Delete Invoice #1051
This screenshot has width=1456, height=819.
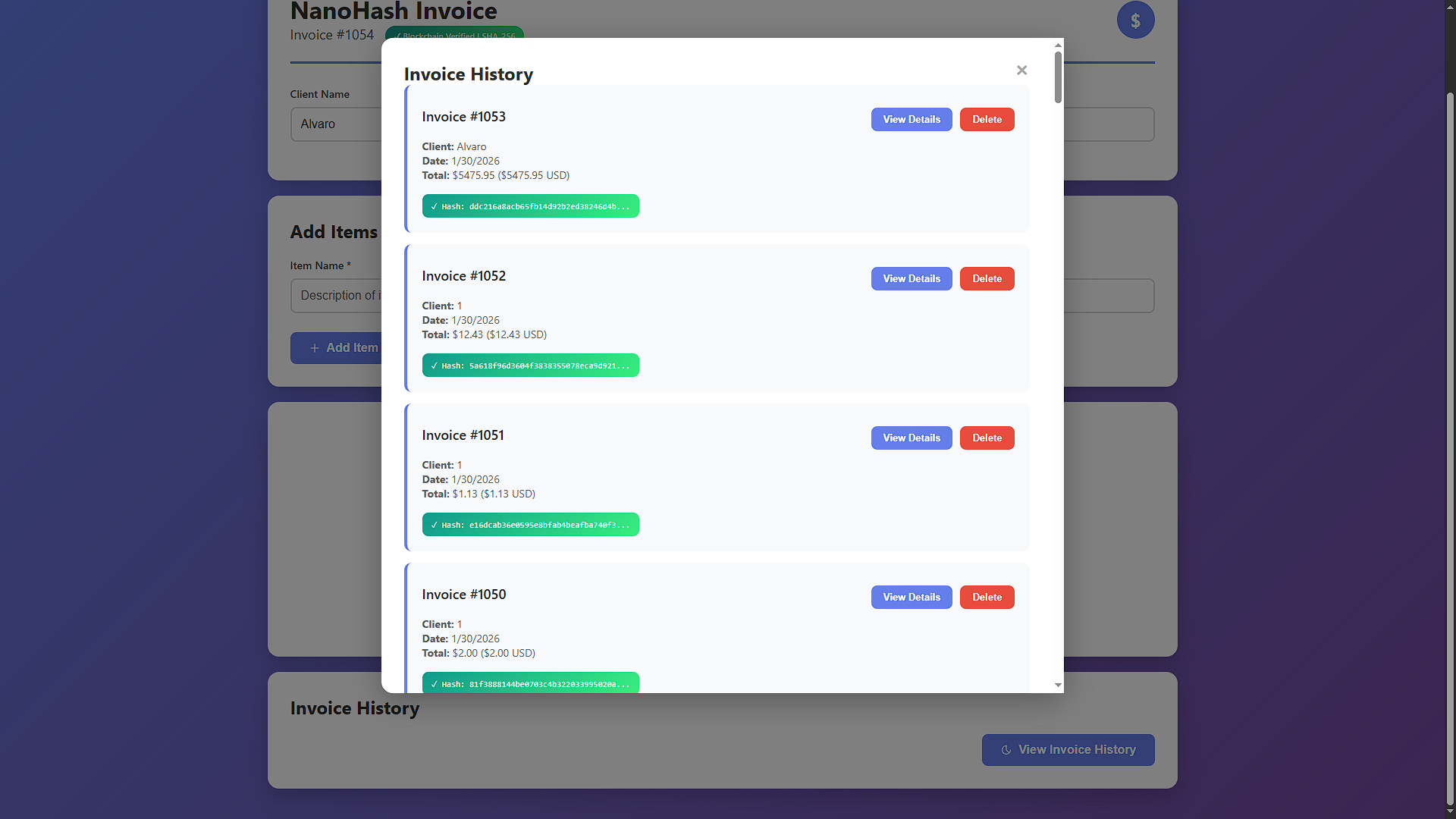click(987, 438)
